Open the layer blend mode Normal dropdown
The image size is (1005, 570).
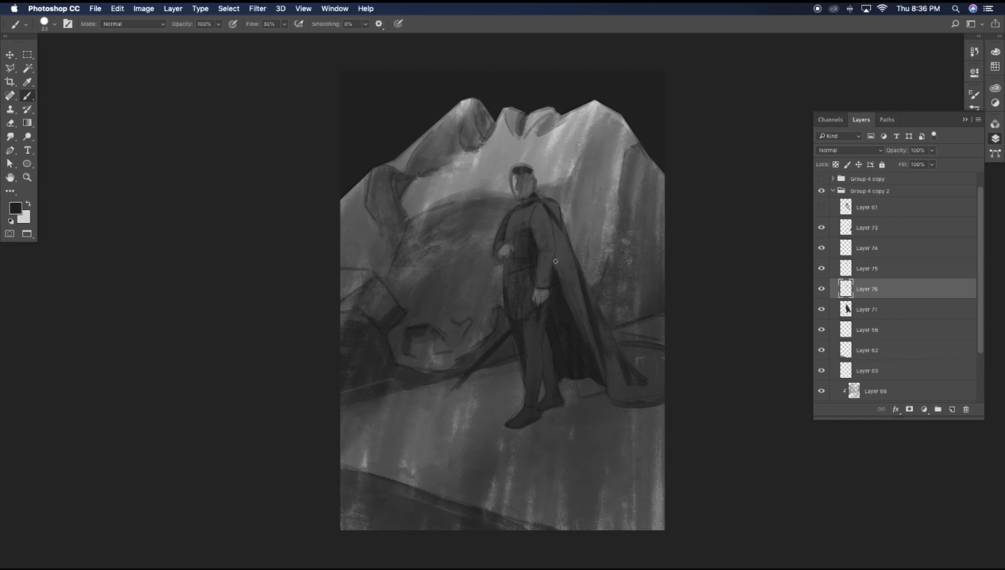(x=849, y=150)
